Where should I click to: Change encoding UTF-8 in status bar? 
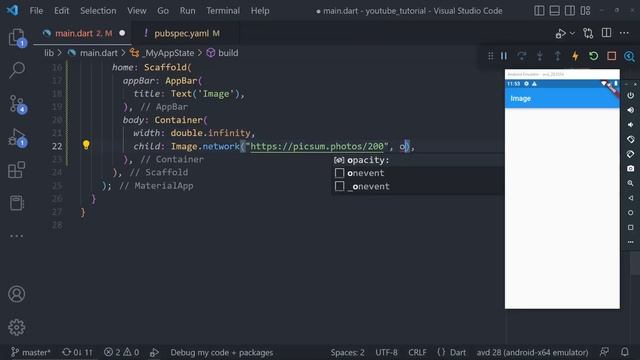pos(386,352)
